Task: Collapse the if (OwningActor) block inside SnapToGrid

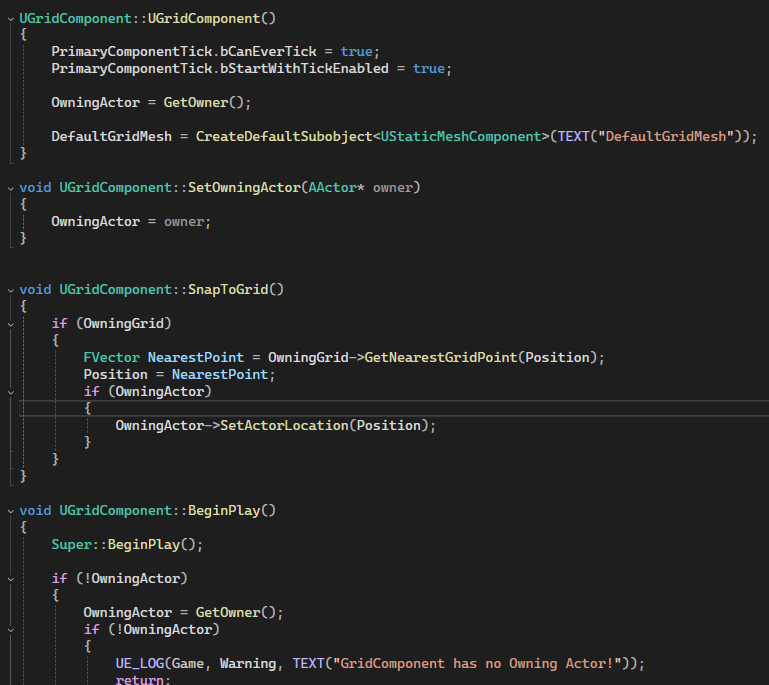Action: 10,392
